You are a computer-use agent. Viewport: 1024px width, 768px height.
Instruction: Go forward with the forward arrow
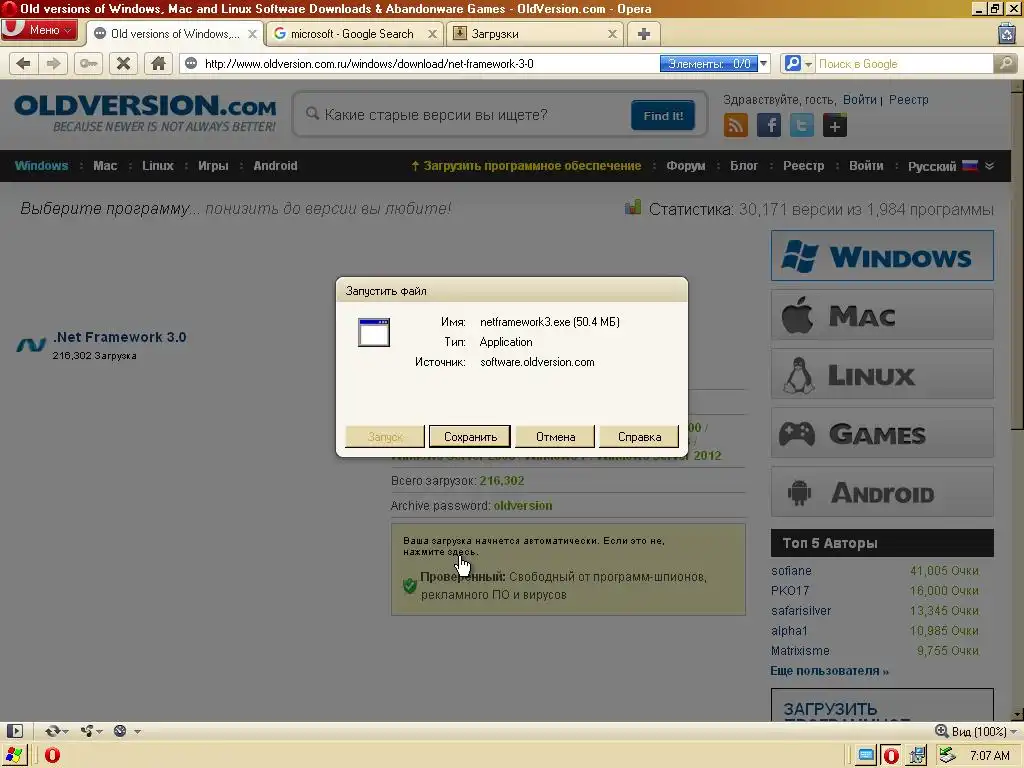53,64
